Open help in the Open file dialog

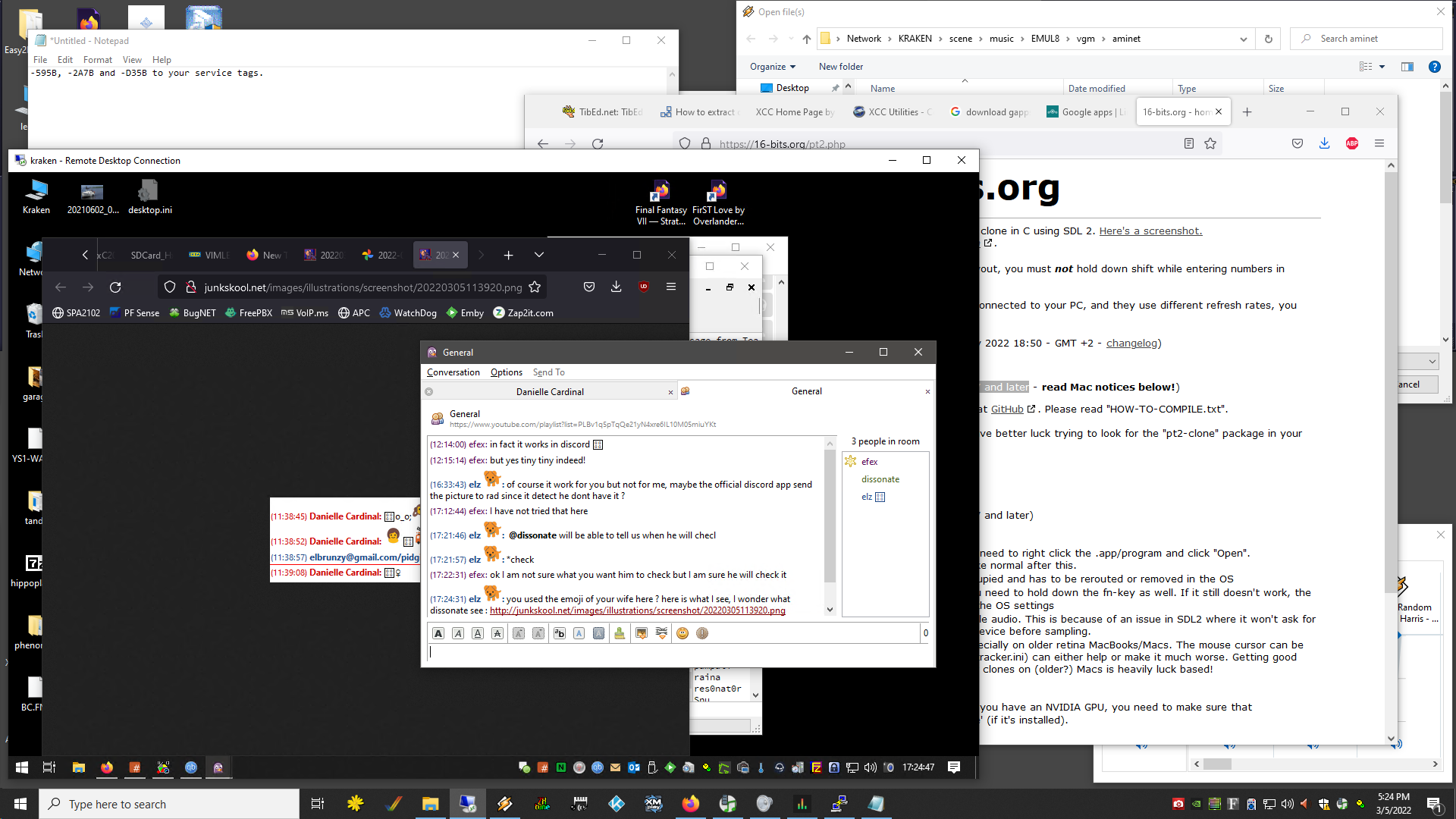(x=1435, y=67)
